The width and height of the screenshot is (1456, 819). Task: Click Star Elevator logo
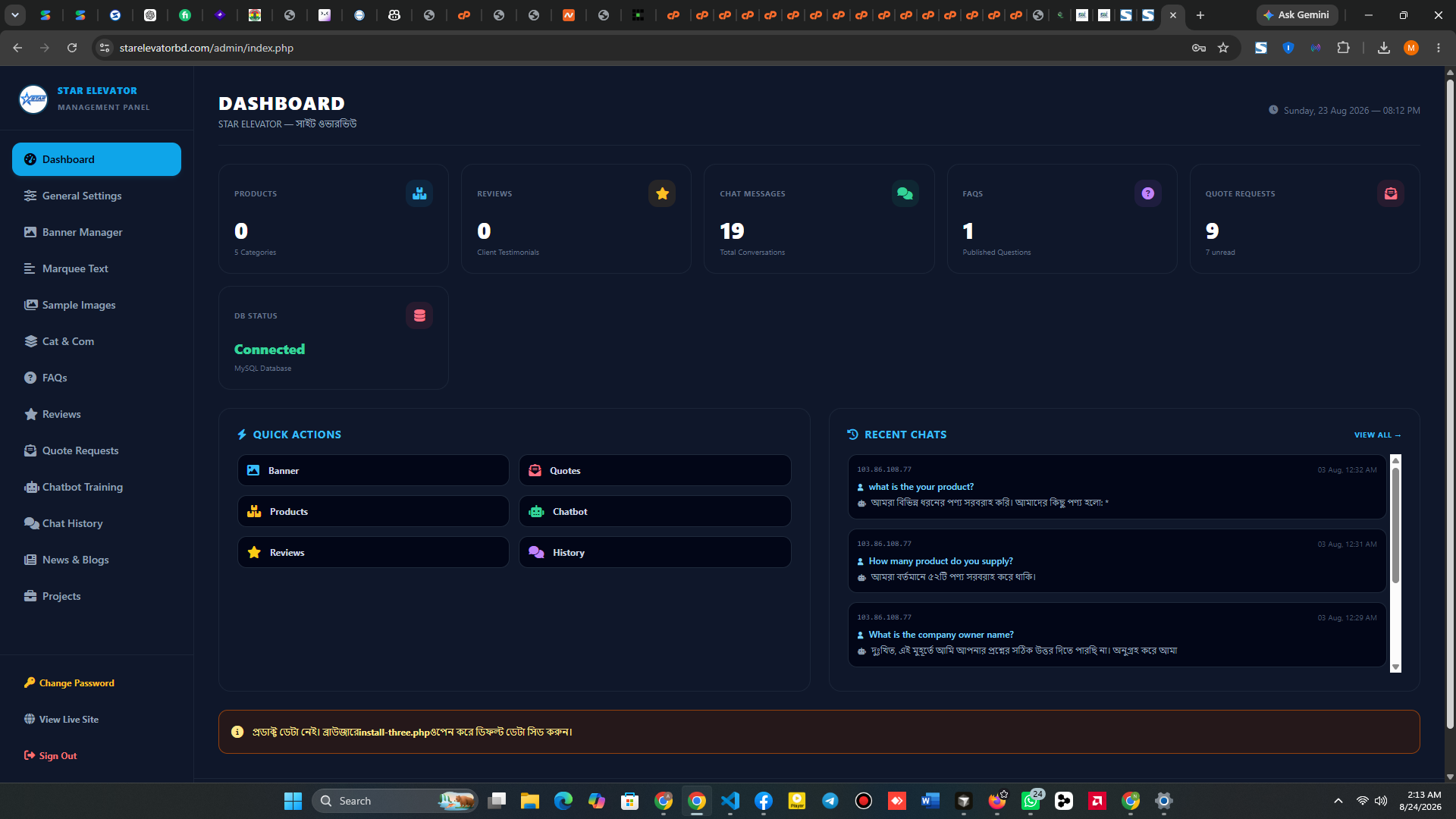tap(33, 99)
